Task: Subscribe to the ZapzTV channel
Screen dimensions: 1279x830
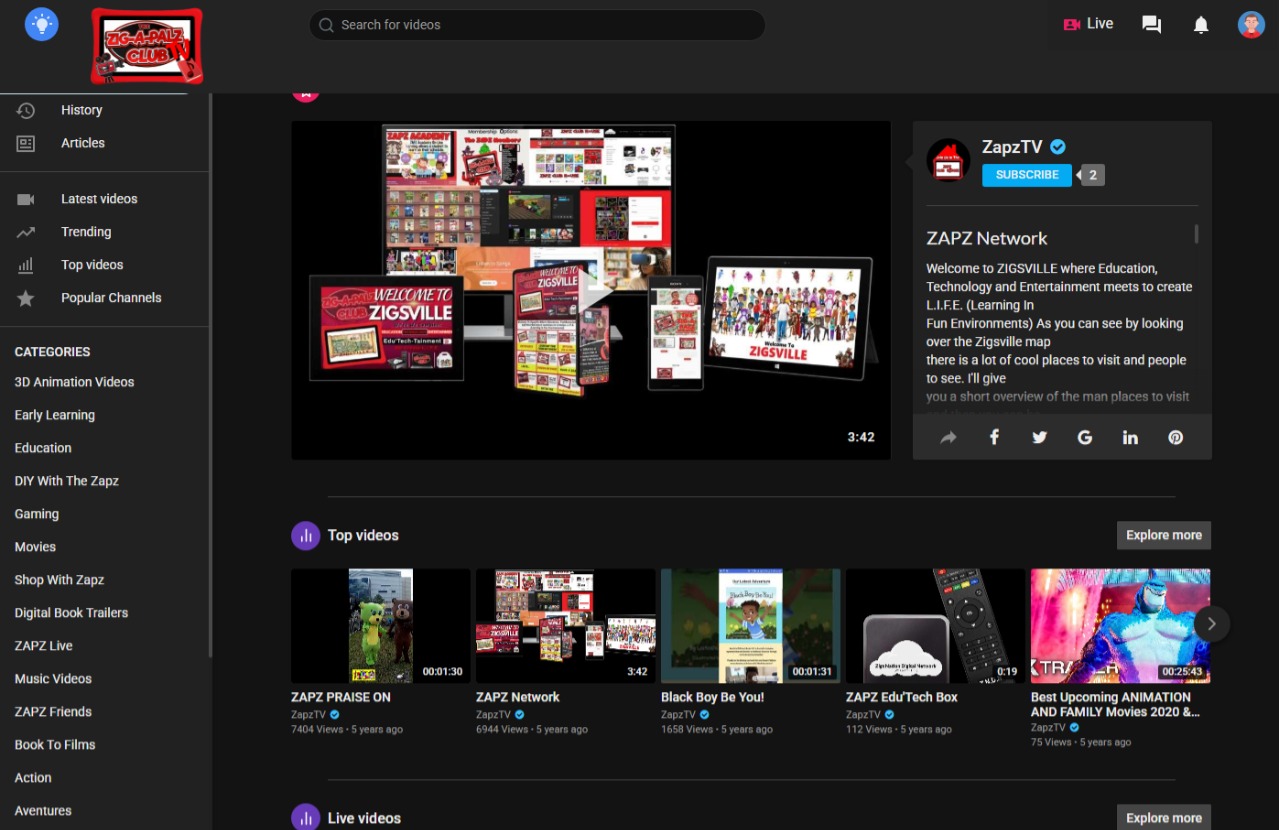Action: click(1027, 175)
